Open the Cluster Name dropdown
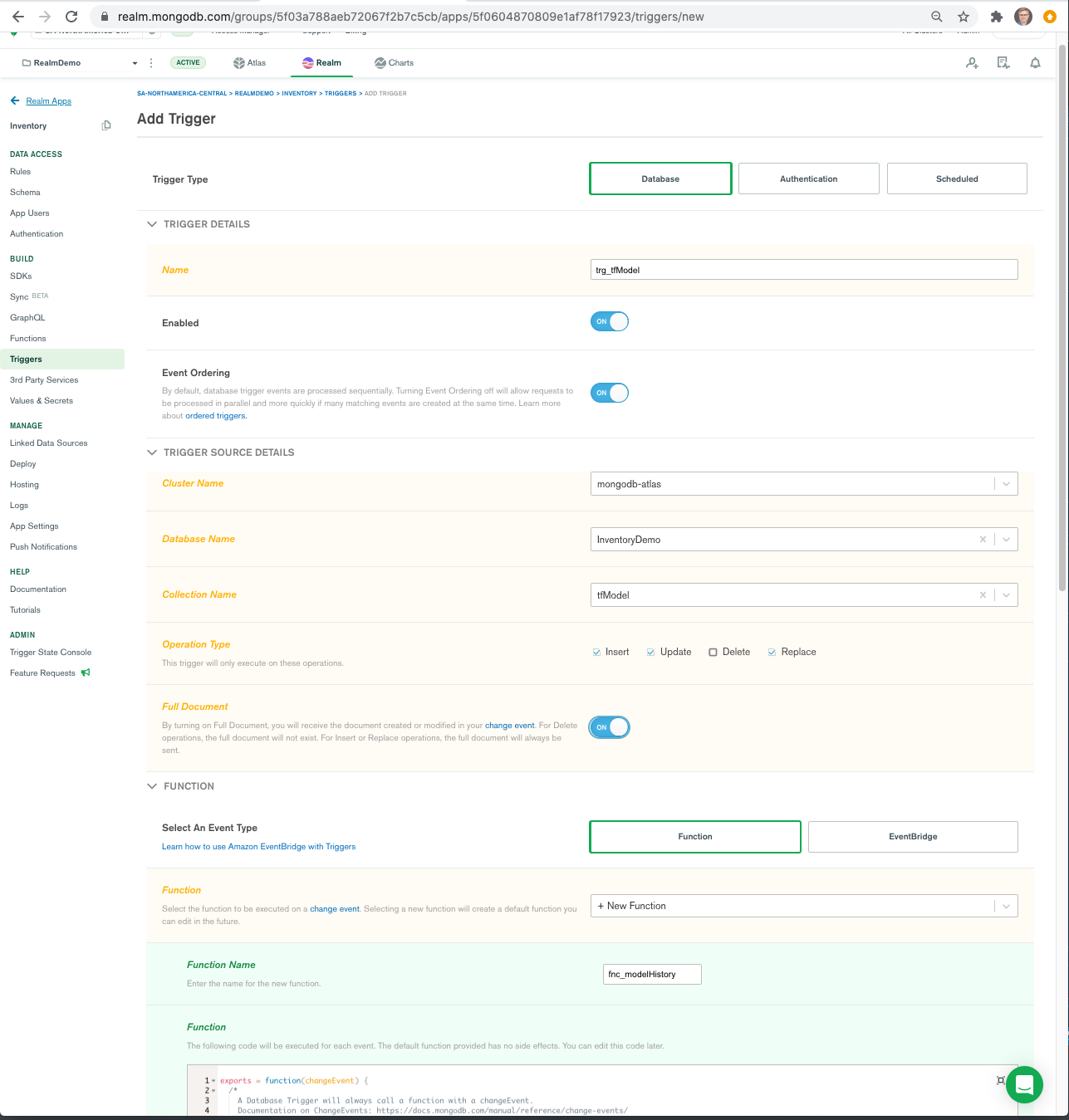Viewport: 1069px width, 1120px height. pos(804,484)
